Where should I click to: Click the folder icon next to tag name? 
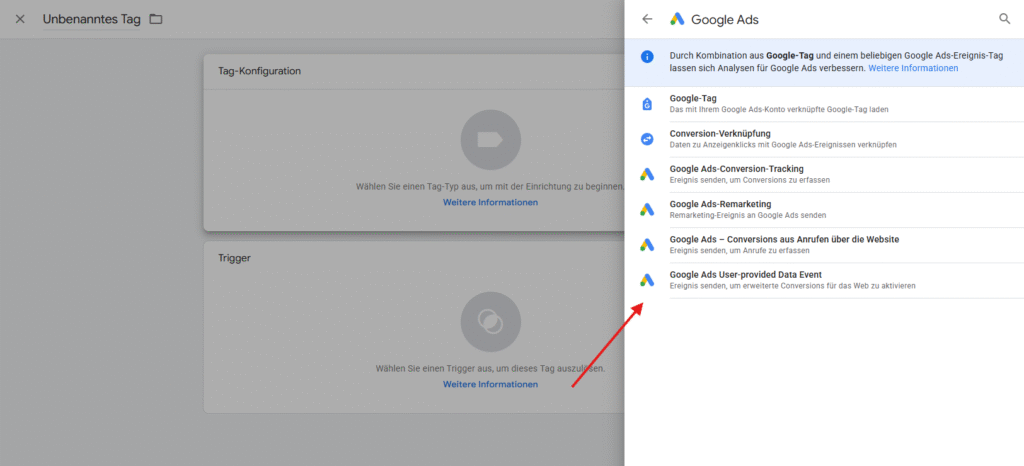(155, 19)
